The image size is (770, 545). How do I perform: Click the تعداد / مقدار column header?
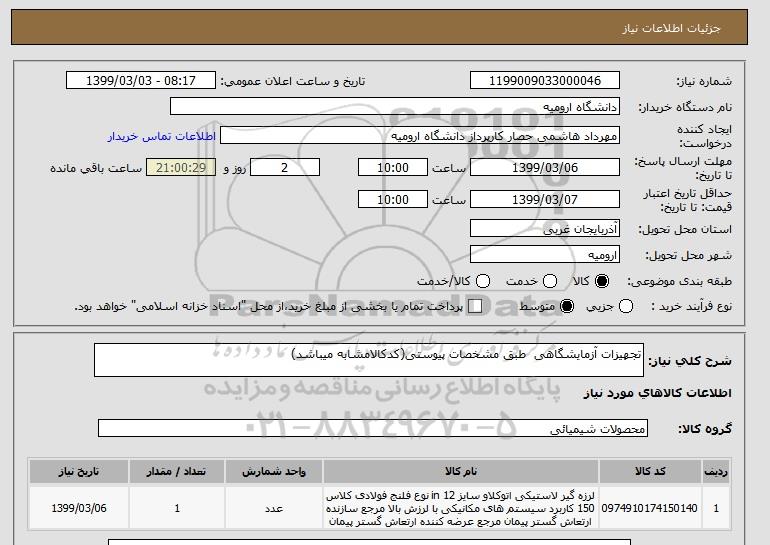click(x=177, y=472)
